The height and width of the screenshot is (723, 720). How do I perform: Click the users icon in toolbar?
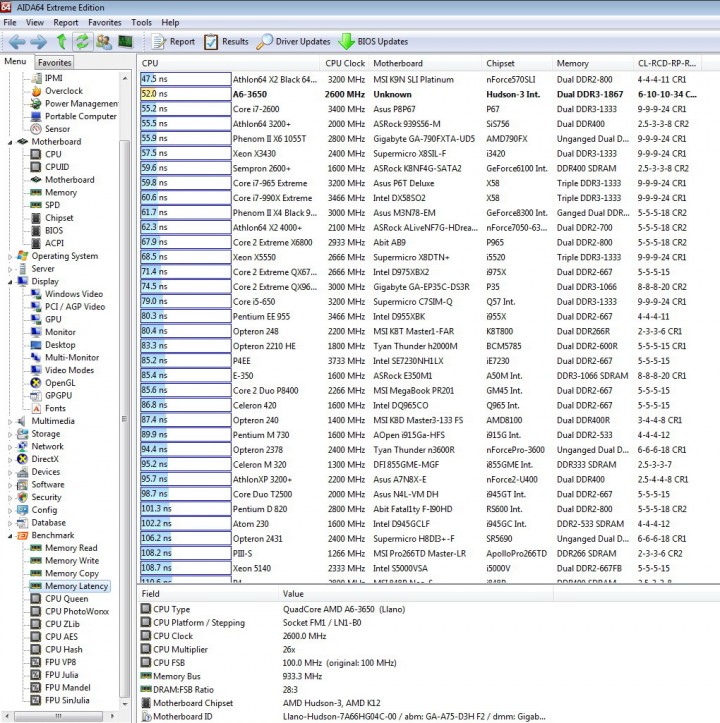[104, 42]
